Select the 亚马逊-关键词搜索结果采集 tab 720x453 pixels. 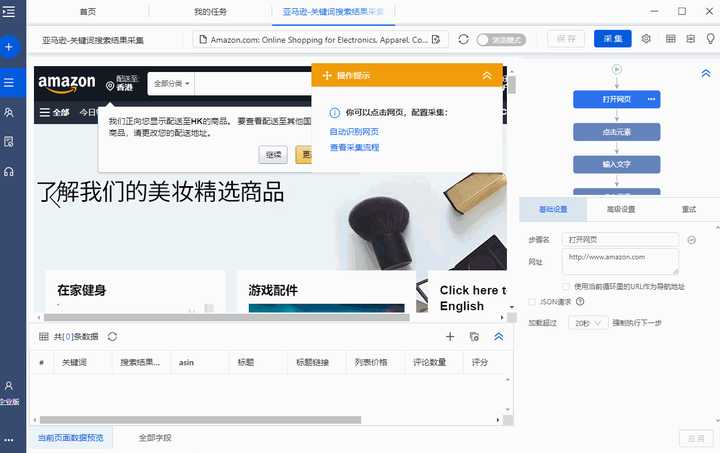[333, 11]
